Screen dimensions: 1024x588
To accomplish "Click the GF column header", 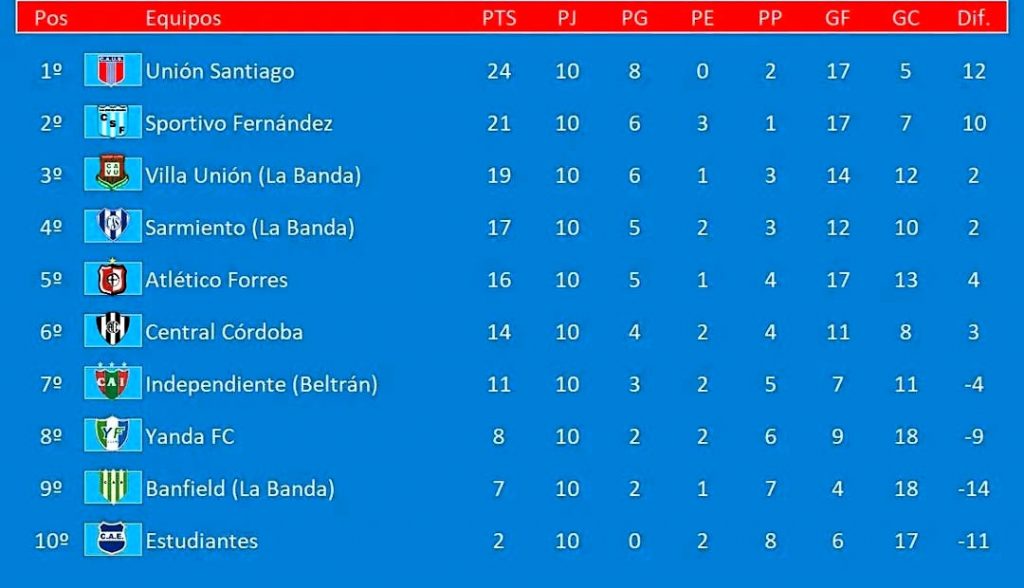I will (x=837, y=18).
